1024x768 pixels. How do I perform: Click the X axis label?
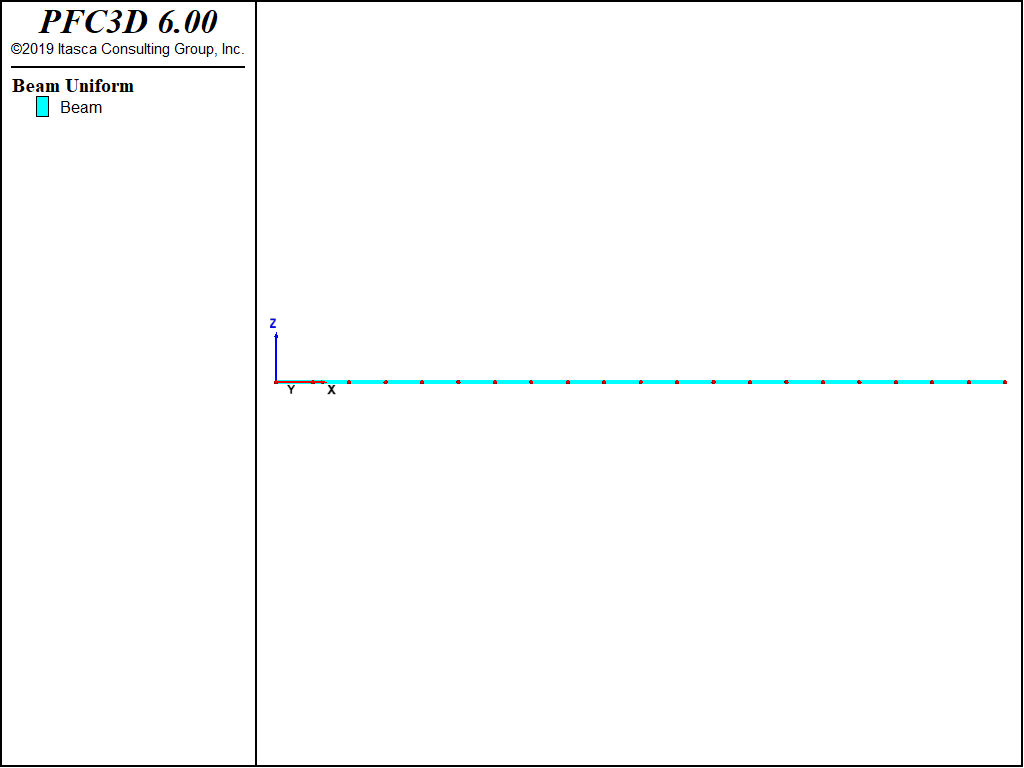[331, 390]
